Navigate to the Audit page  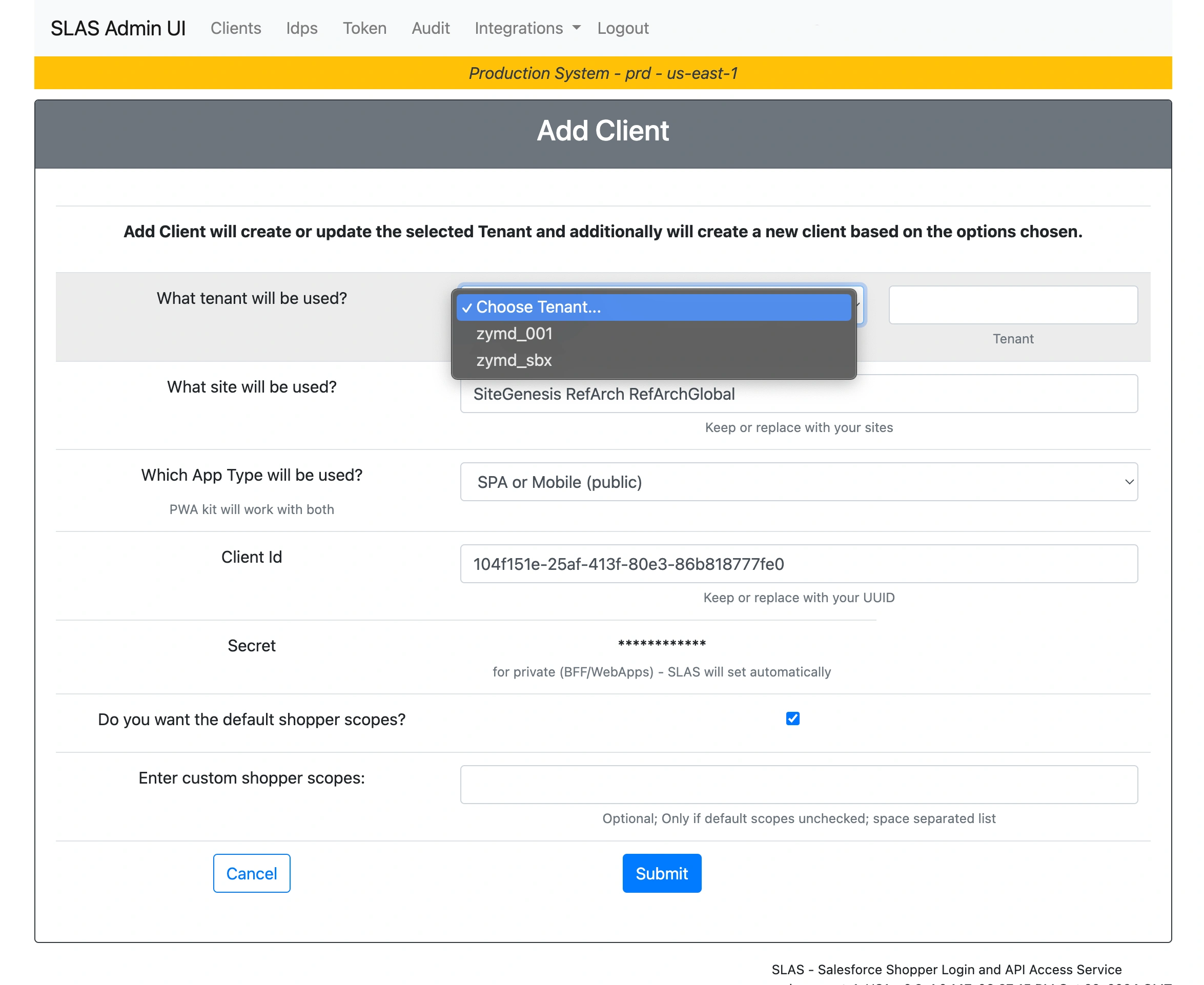click(x=430, y=28)
